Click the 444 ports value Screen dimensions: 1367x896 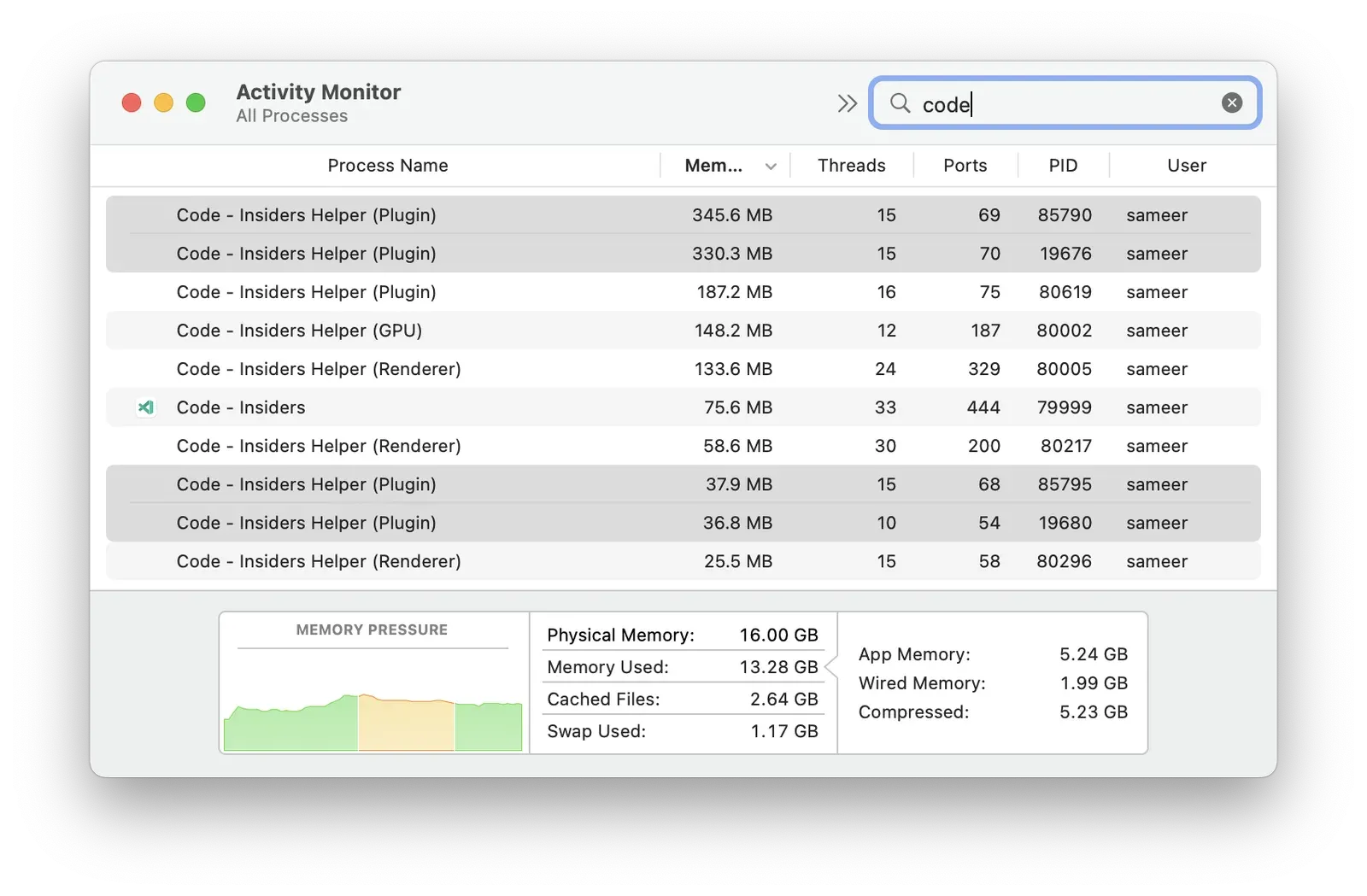pyautogui.click(x=983, y=407)
